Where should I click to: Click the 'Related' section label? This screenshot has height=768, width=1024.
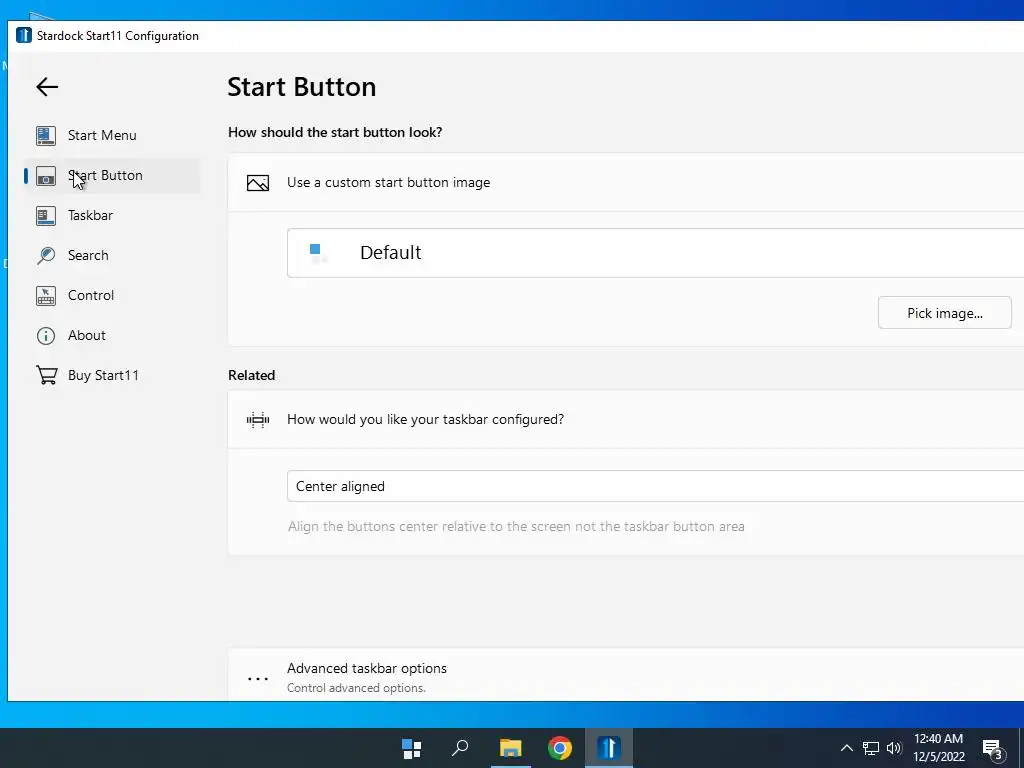pyautogui.click(x=251, y=376)
